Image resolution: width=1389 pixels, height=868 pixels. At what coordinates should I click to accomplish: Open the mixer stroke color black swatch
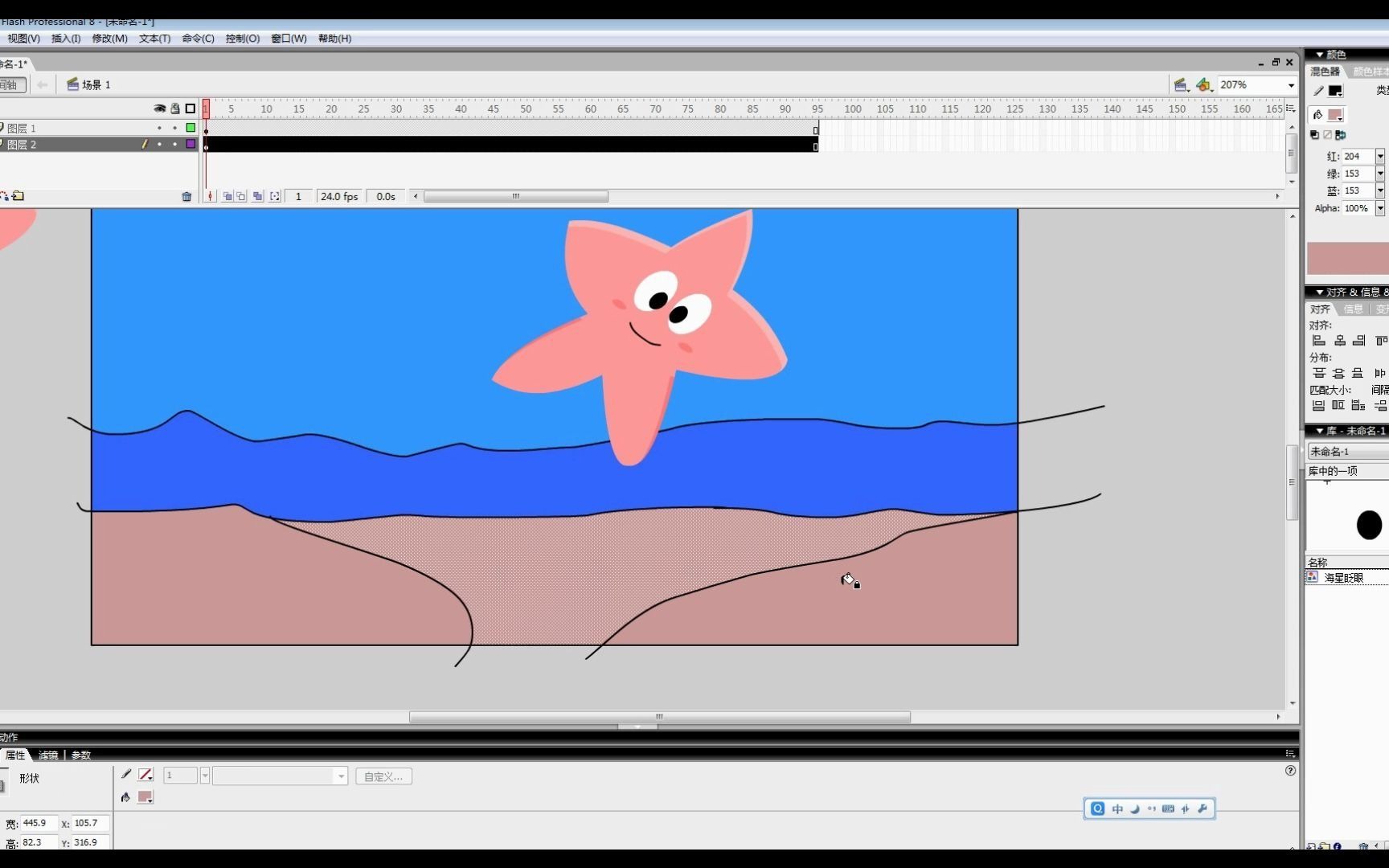[x=1335, y=91]
